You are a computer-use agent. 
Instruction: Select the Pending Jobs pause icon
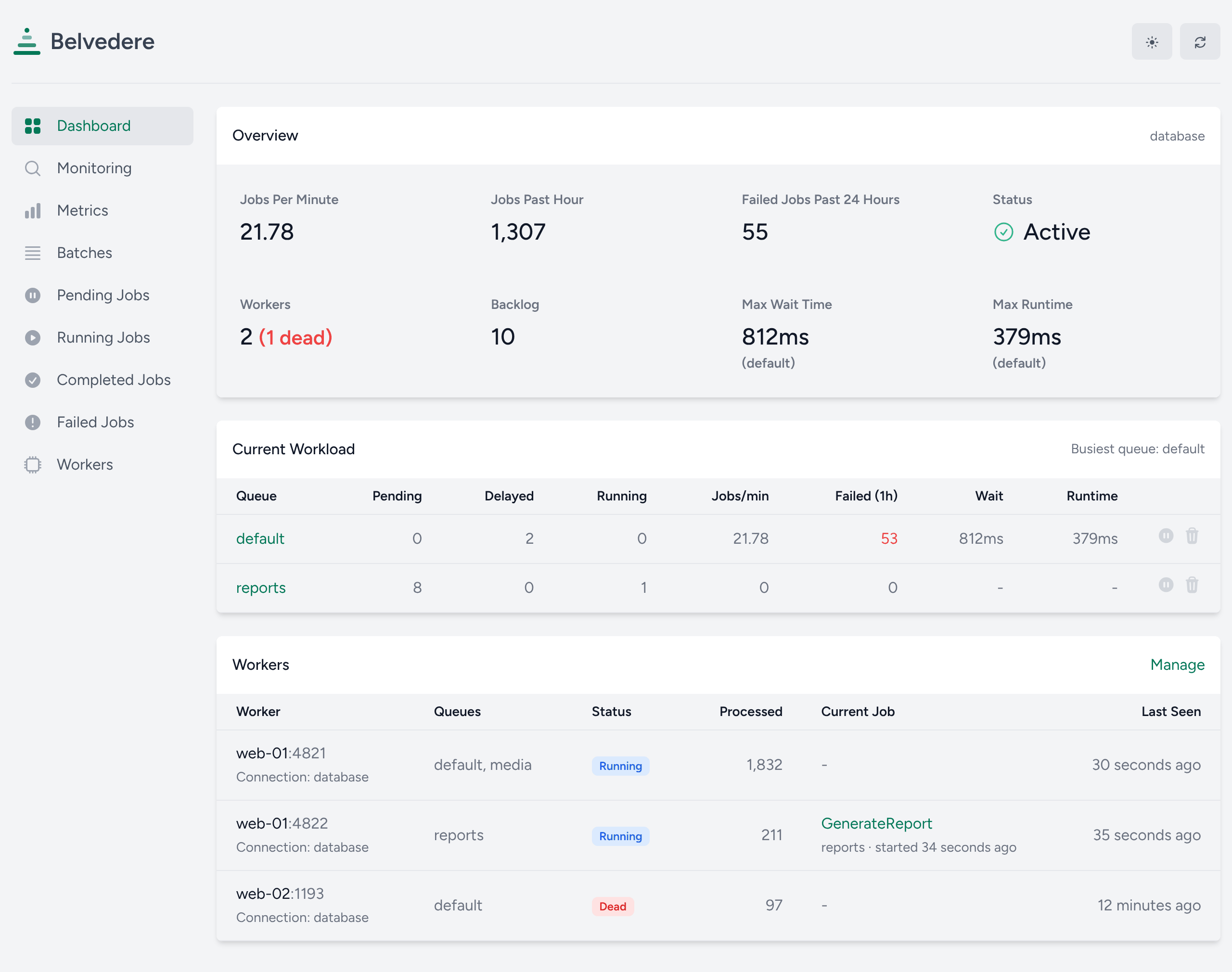pos(32,295)
